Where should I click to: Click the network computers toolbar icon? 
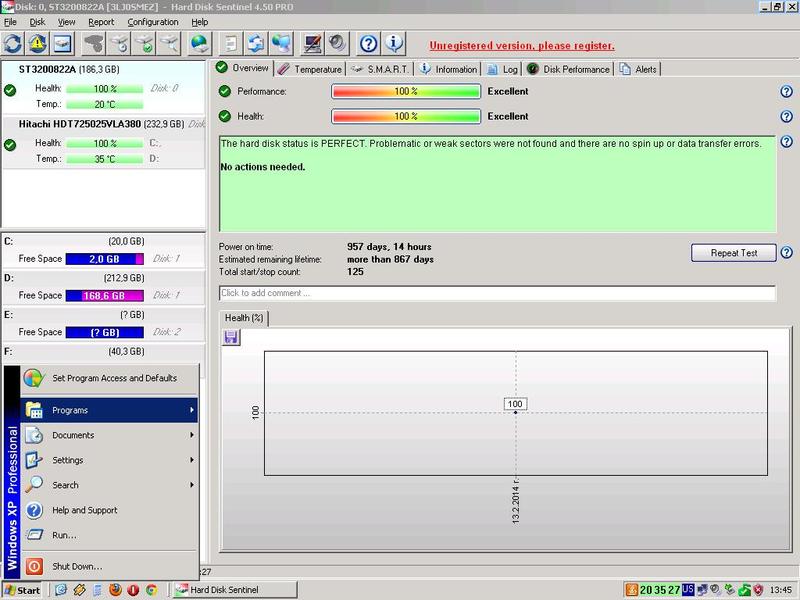pyautogui.click(x=281, y=44)
